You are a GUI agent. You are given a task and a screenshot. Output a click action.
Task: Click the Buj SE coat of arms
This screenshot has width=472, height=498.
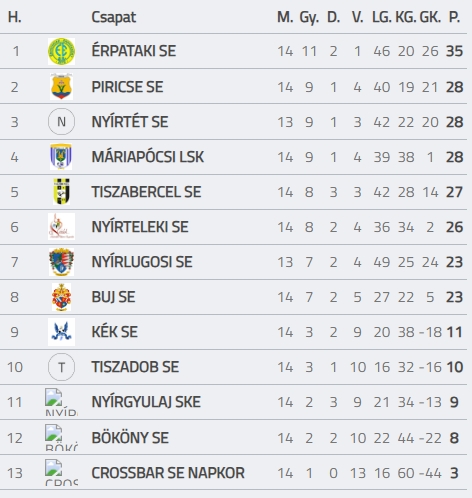coord(61,297)
